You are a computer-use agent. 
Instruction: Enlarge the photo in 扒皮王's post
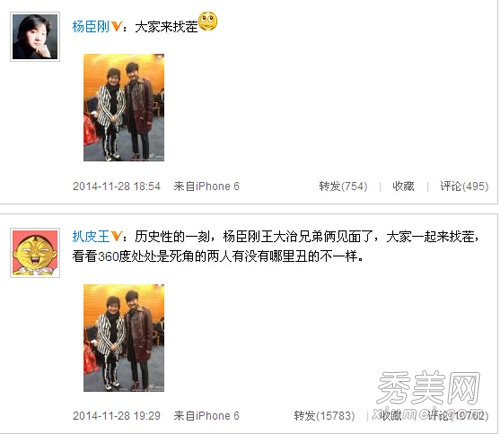pyautogui.click(x=124, y=338)
